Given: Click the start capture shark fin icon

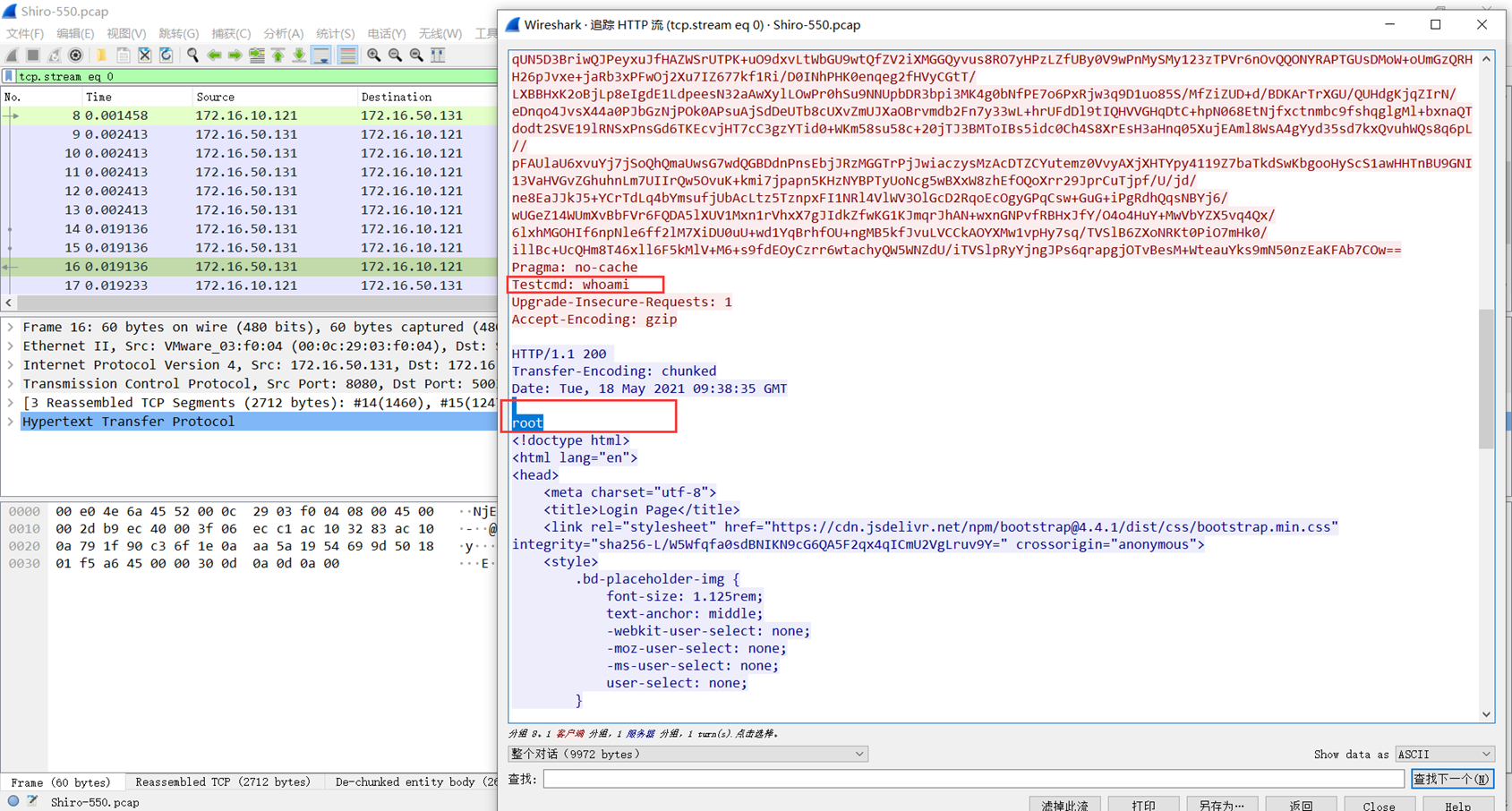Looking at the screenshot, I should coord(13,55).
